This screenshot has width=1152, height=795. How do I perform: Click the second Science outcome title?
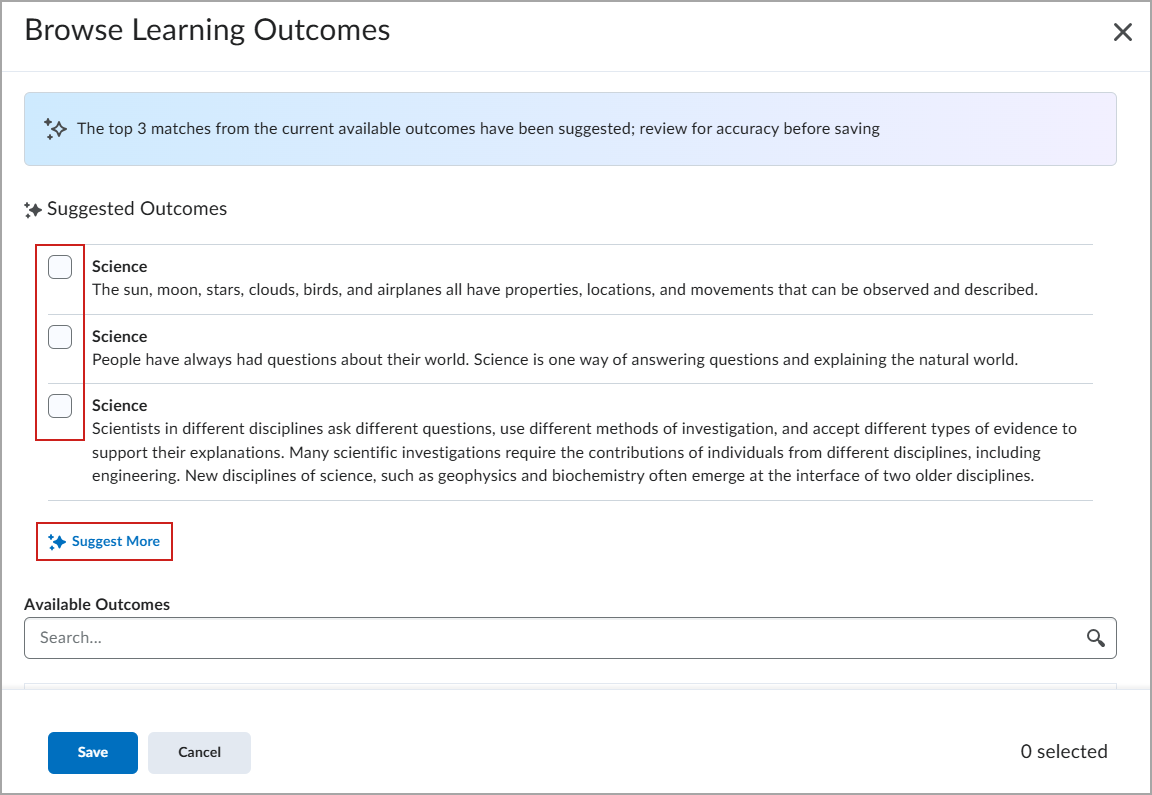pos(119,336)
